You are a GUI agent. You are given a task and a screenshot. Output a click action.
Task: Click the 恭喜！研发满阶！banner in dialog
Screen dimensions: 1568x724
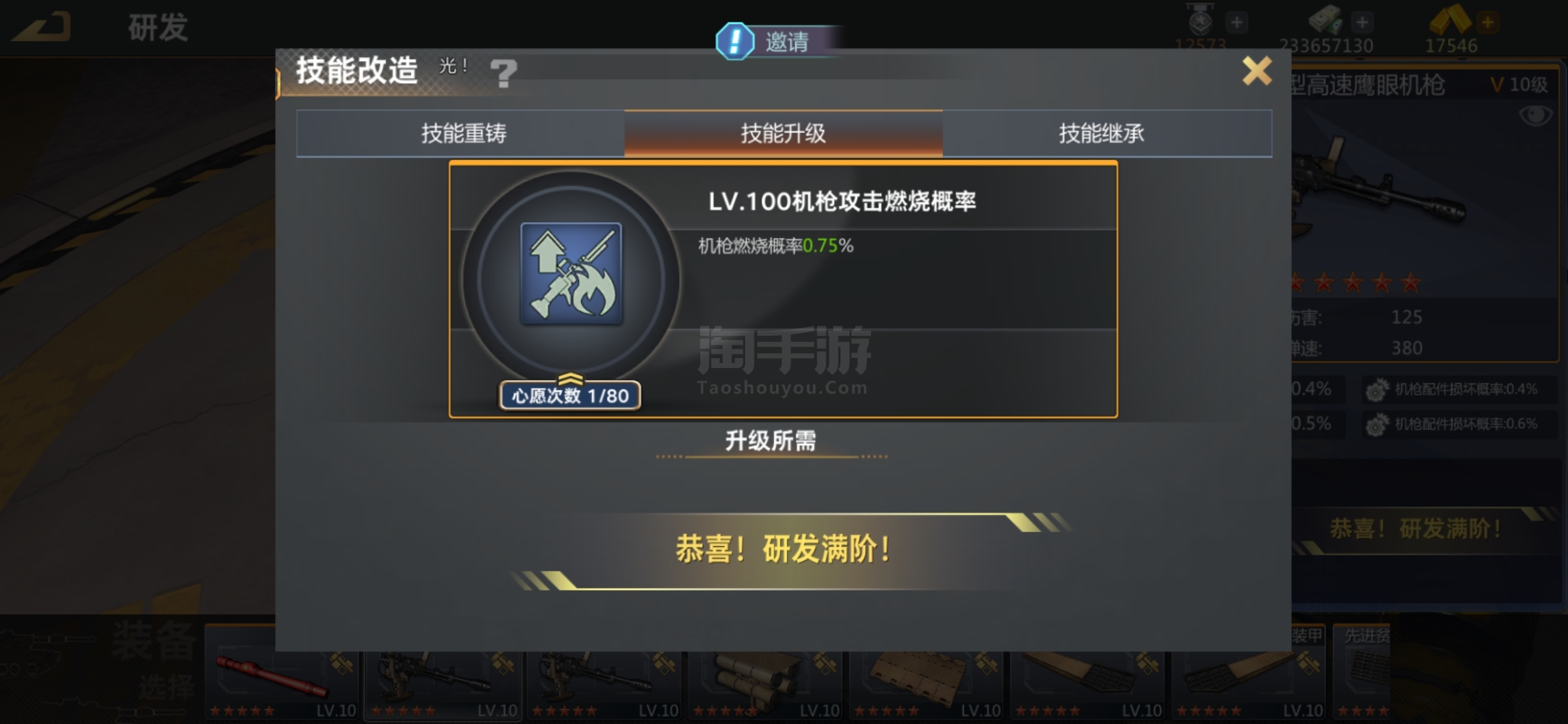tap(784, 550)
